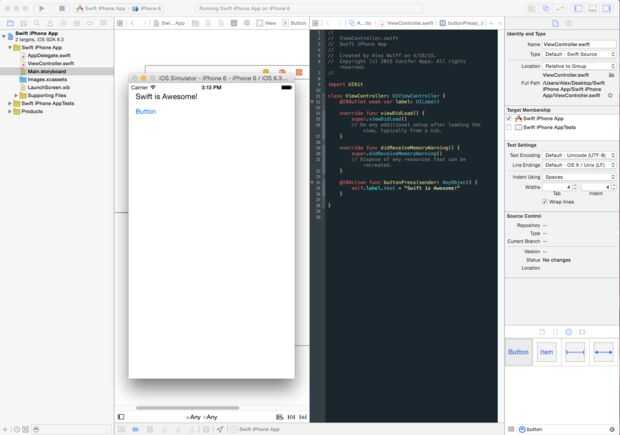This screenshot has width=620, height=435.
Task: Select the Fixed Space bar item in library
Action: [575, 352]
